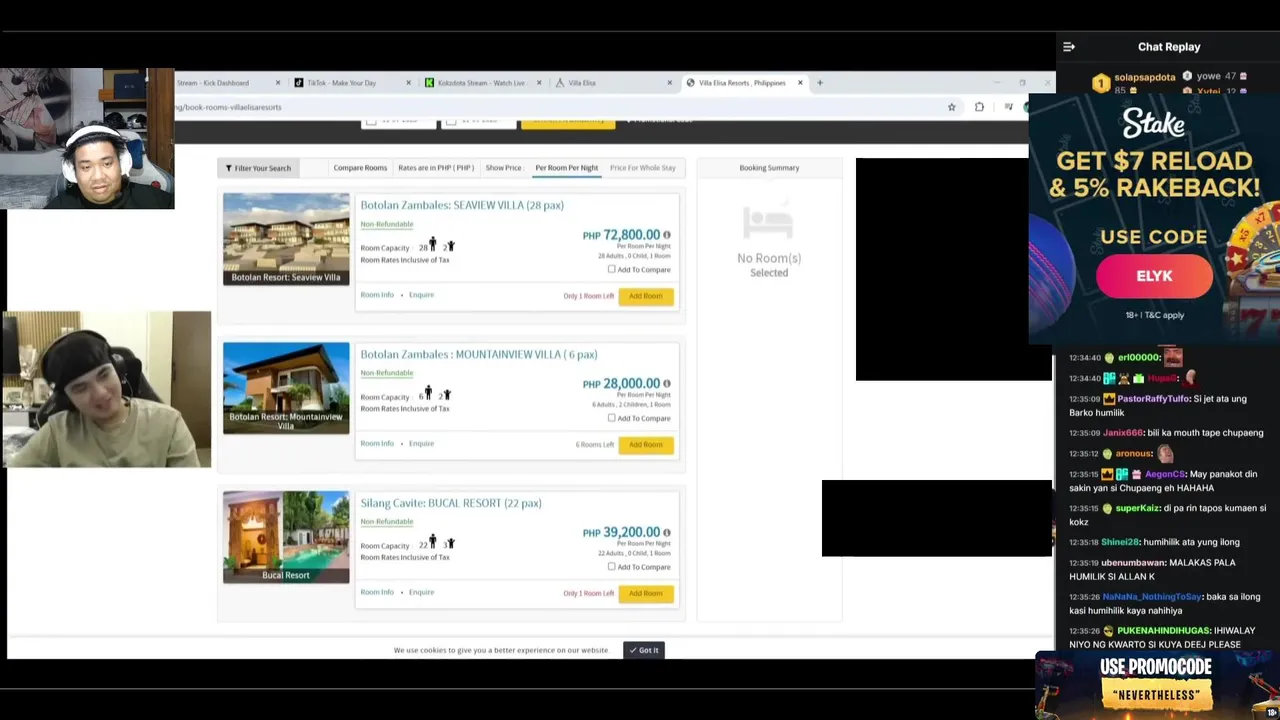Click Non-Refundable under Mountainview Villa
Viewport: 1280px width, 720px height.
pos(387,373)
